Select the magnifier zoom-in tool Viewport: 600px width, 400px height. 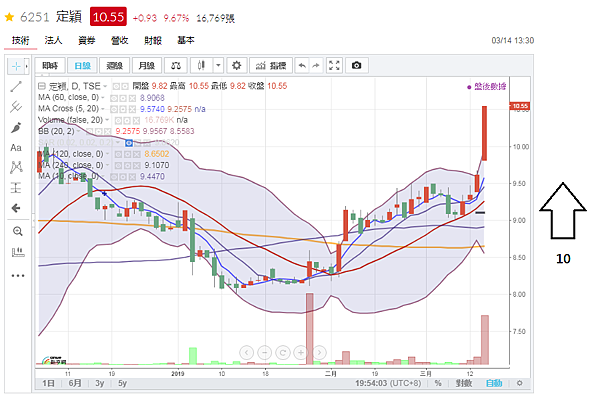pos(17,231)
